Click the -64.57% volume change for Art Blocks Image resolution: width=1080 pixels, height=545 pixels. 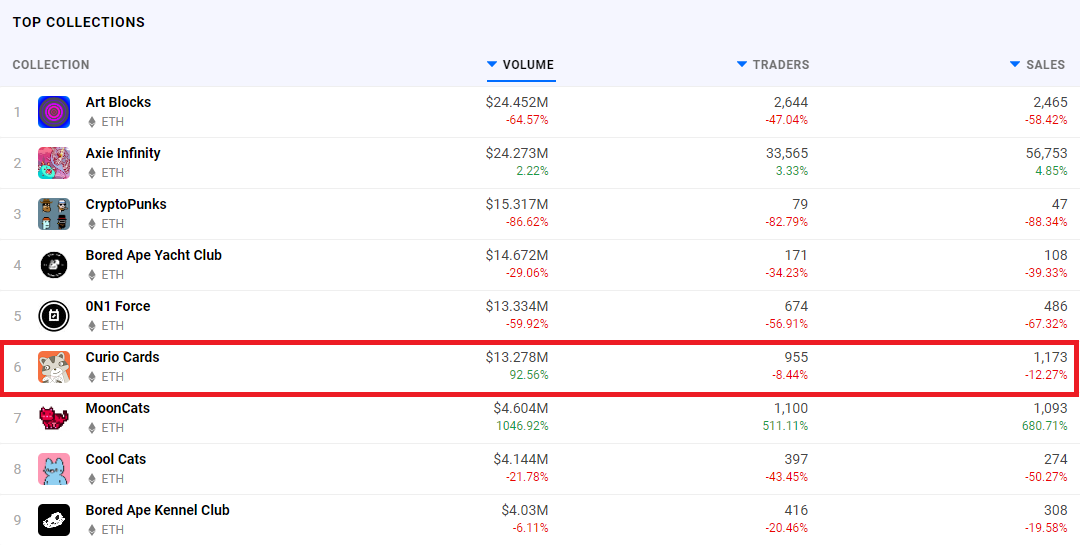(x=527, y=120)
